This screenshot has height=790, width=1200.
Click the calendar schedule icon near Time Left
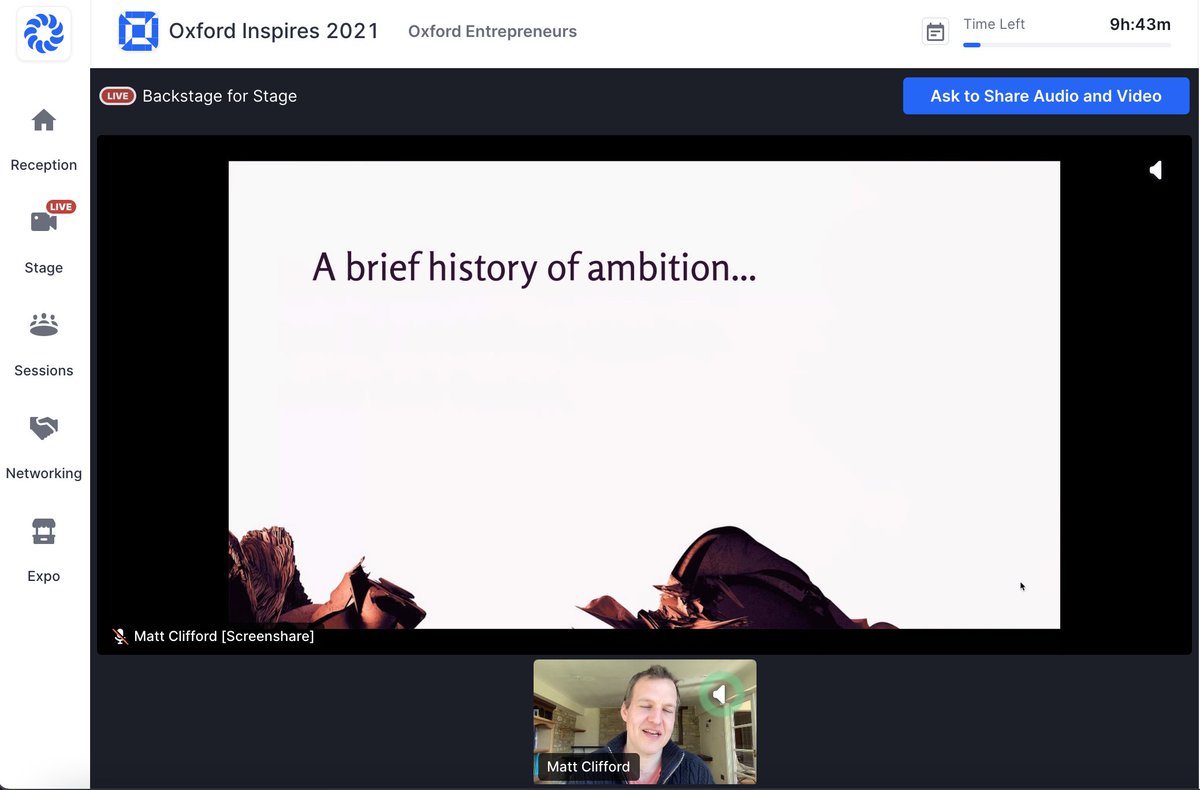tap(935, 31)
